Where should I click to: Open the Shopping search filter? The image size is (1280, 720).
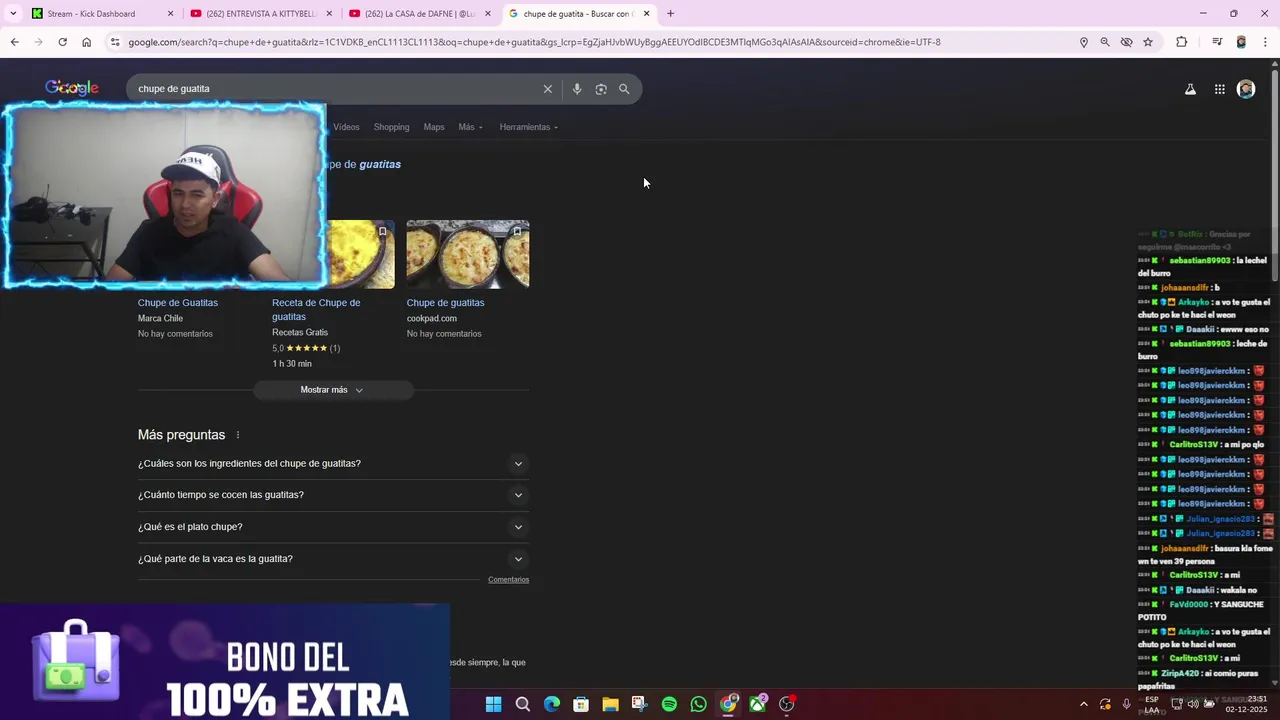click(x=392, y=127)
